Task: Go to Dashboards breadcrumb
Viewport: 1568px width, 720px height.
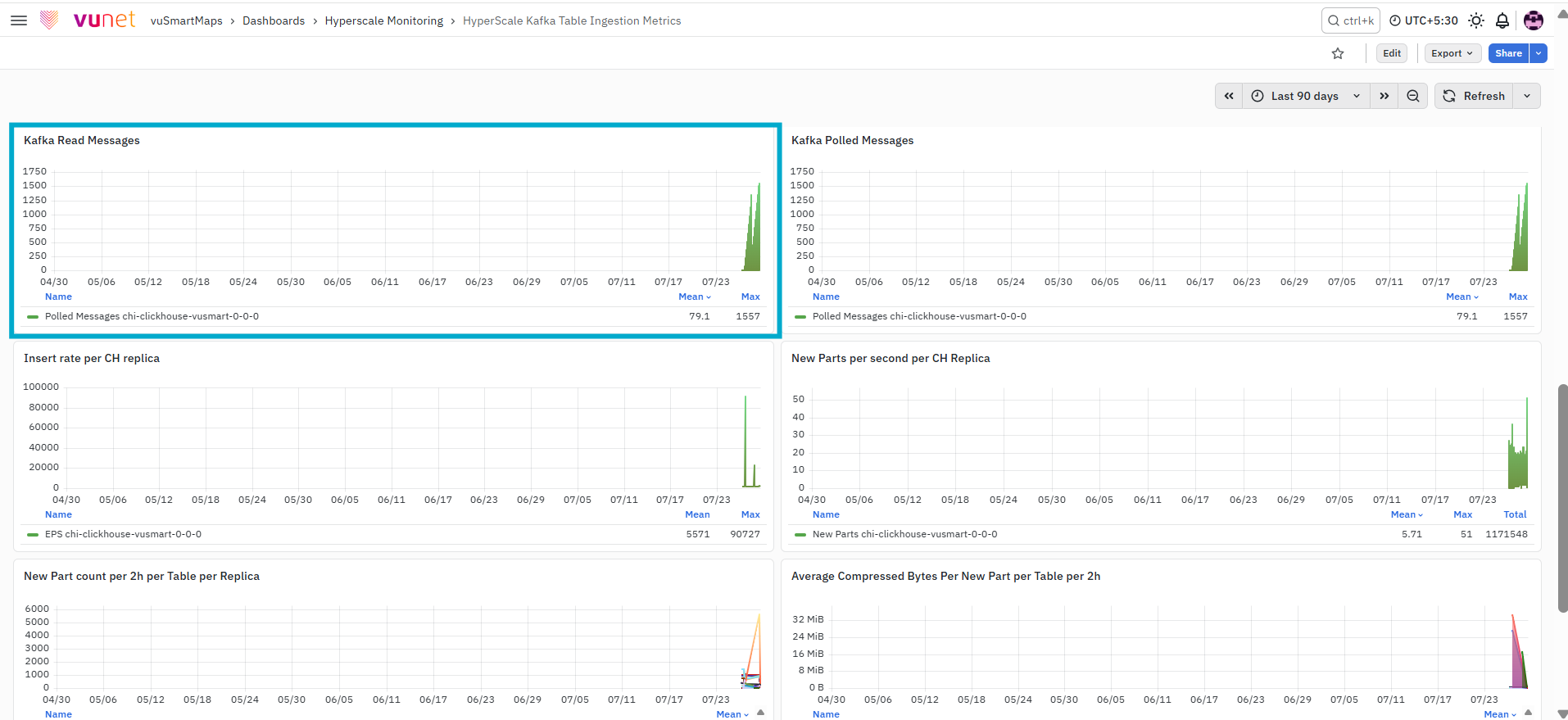Action: point(274,20)
